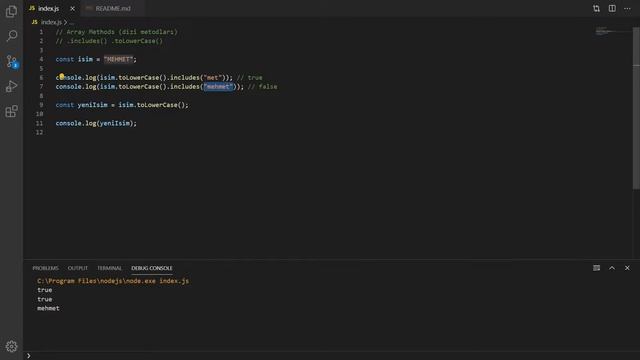Open the Manage gear menu
This screenshot has height=360, width=640.
tap(11, 346)
